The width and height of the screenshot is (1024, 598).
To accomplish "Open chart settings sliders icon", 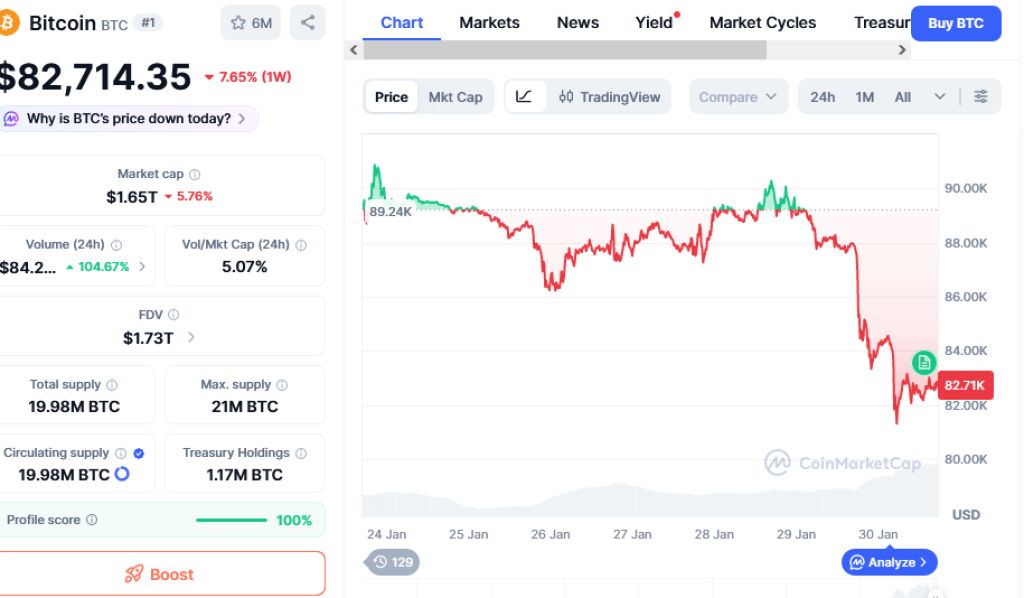I will click(x=981, y=97).
